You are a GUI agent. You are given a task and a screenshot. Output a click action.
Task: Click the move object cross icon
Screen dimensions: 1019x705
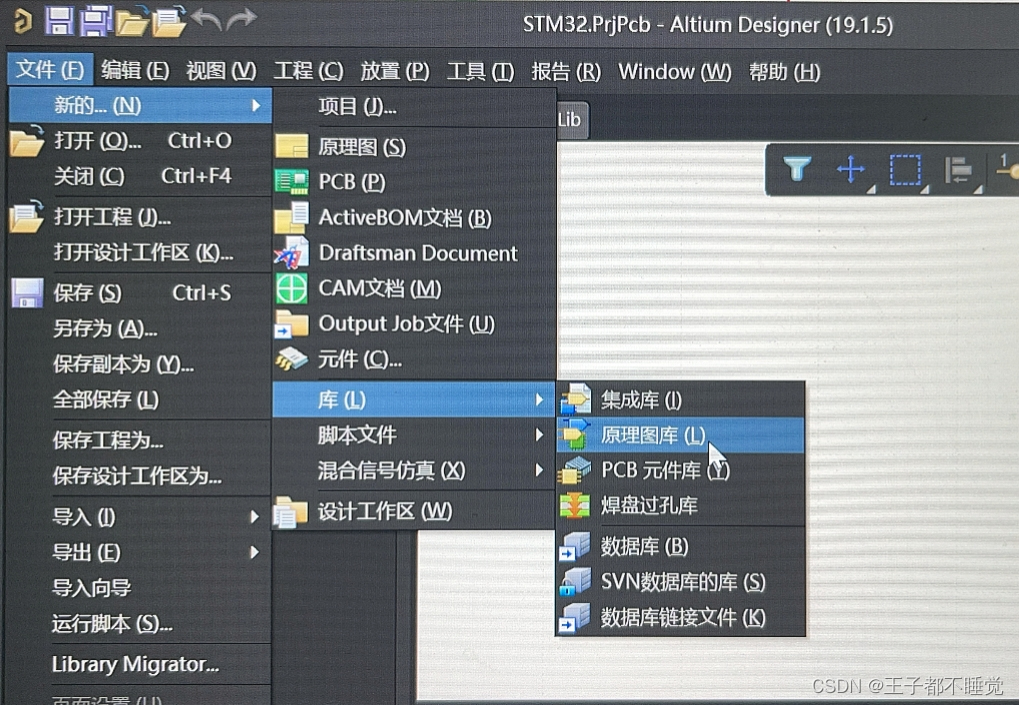tap(851, 170)
